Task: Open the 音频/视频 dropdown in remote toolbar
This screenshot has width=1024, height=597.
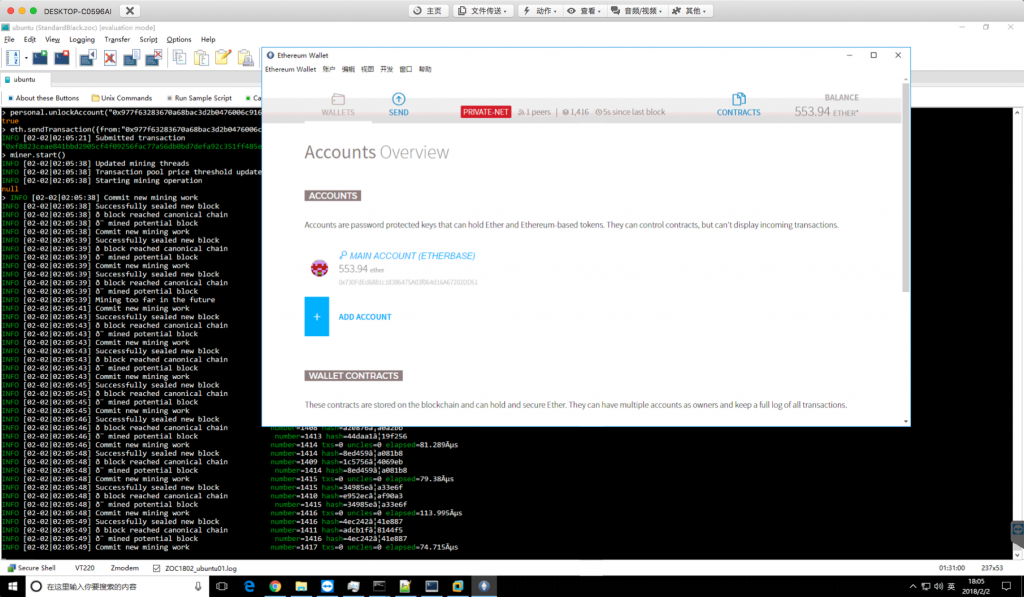Action: 637,10
